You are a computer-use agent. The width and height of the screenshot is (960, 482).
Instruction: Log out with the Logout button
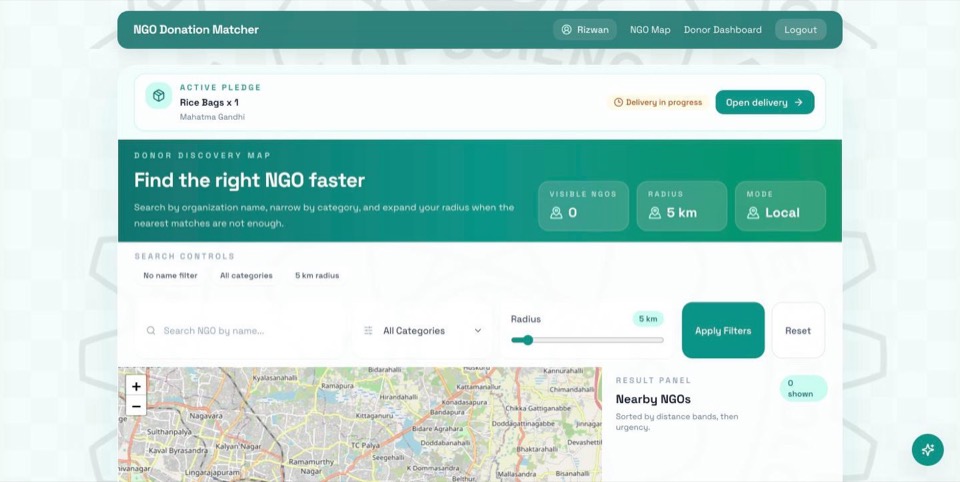click(800, 29)
